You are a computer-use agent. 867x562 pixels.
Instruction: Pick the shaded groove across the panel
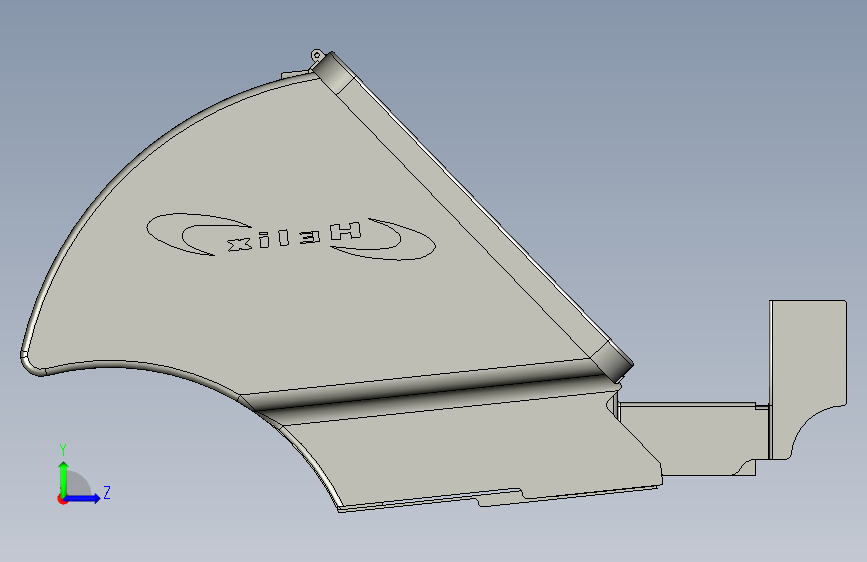pyautogui.click(x=431, y=391)
